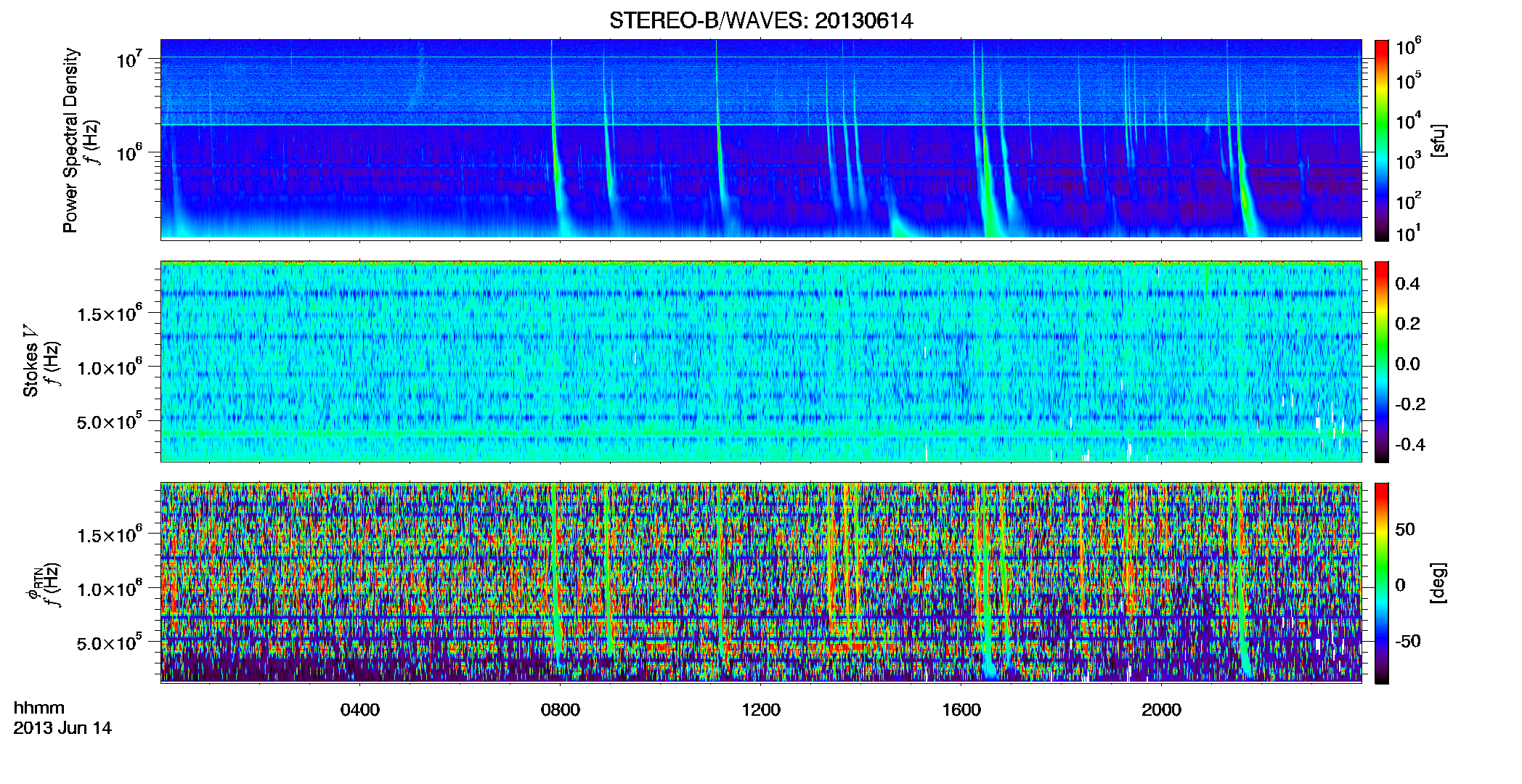This screenshot has height=784, width=1522.
Task: Select the 1.0×10^6 tick of the Stokes V panel
Action: tap(110, 367)
